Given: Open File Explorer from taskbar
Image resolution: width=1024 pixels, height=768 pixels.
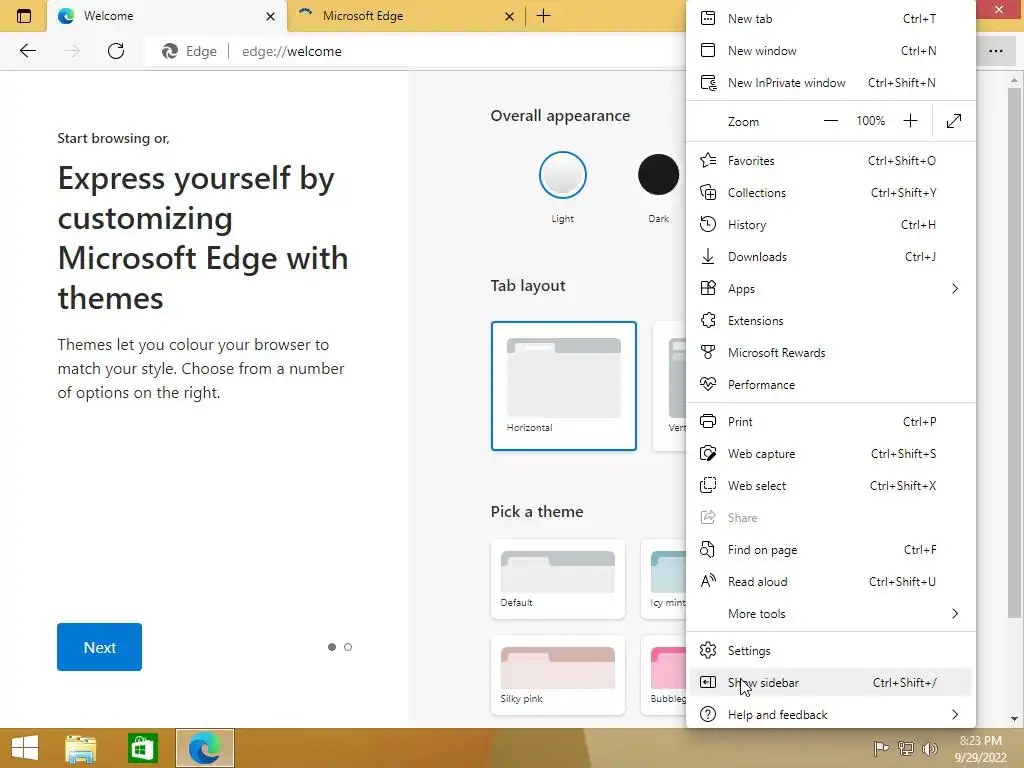Looking at the screenshot, I should click(x=81, y=748).
